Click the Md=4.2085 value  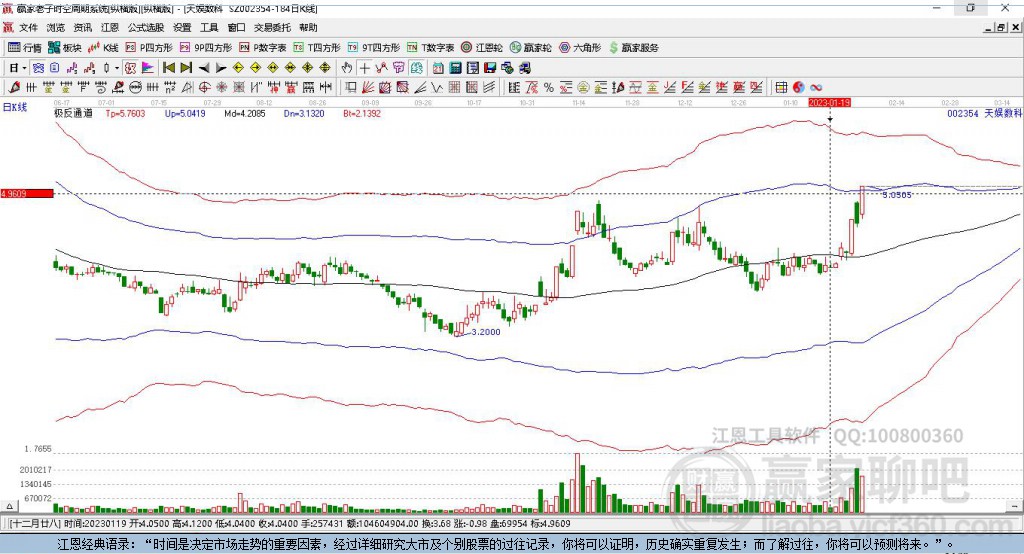(245, 114)
